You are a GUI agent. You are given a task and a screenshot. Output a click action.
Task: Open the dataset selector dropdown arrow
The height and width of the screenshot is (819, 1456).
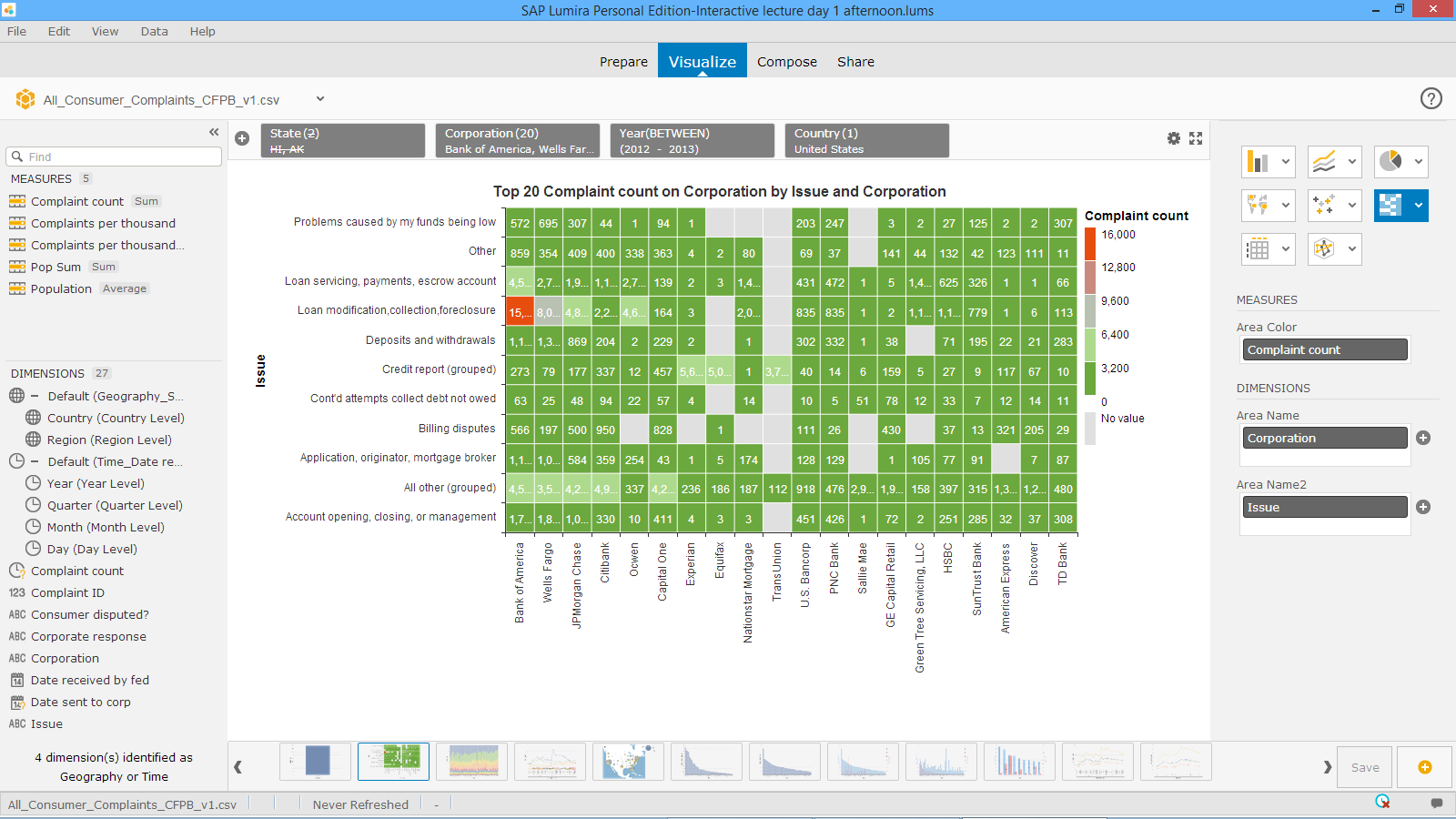tap(320, 99)
